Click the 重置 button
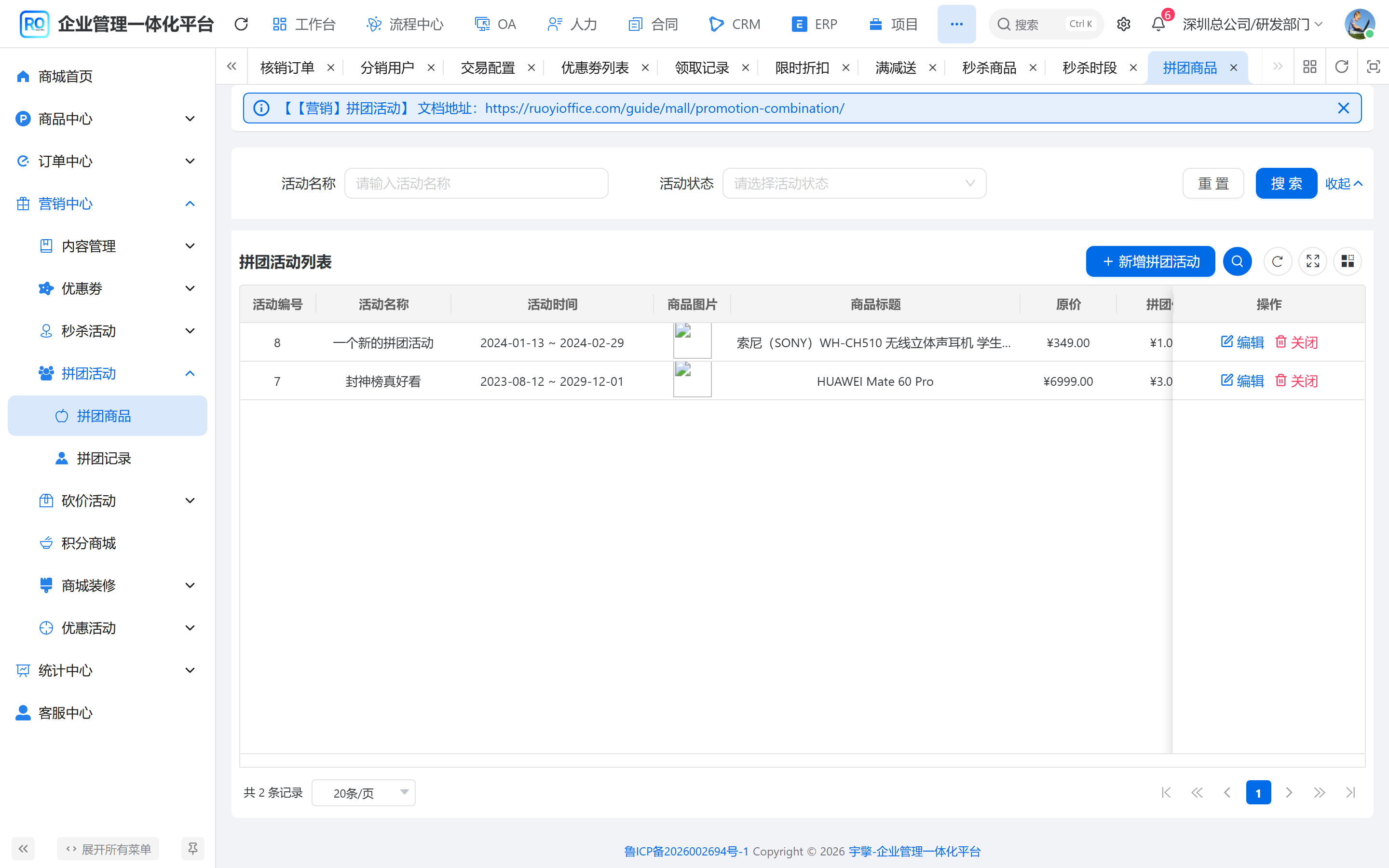Viewport: 1389px width, 868px height. pyautogui.click(x=1213, y=184)
